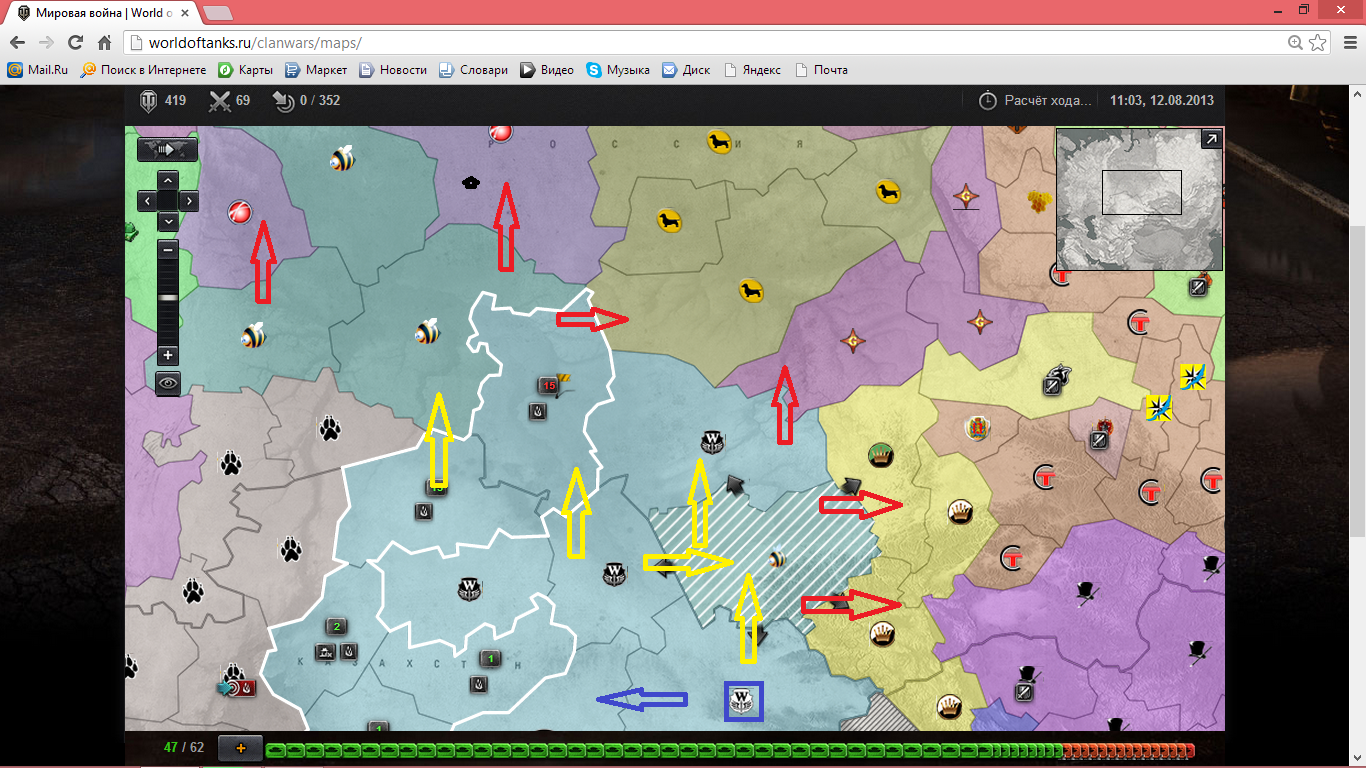This screenshot has width=1366, height=768.
Task: Open the Видео bookmark
Action: tap(547, 70)
